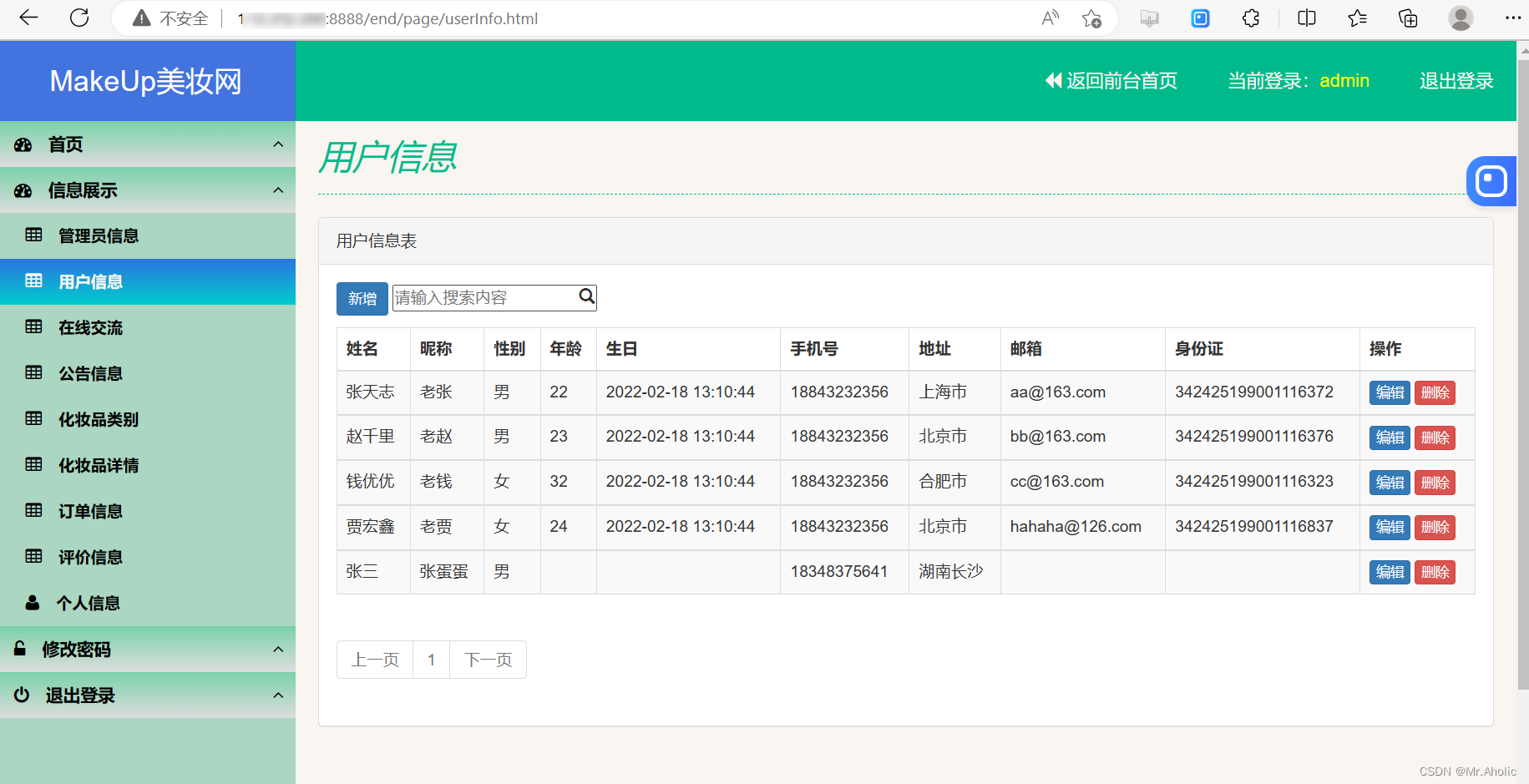Click the lock icon beside 修改密码
The width and height of the screenshot is (1529, 784).
pos(20,648)
